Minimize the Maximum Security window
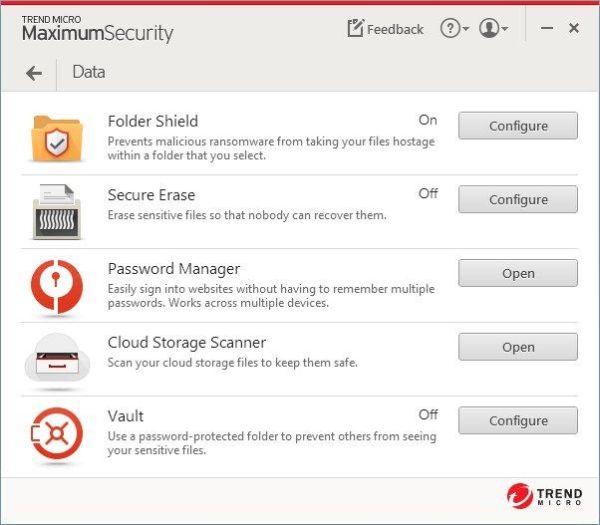Image resolution: width=600 pixels, height=525 pixels. tap(547, 28)
